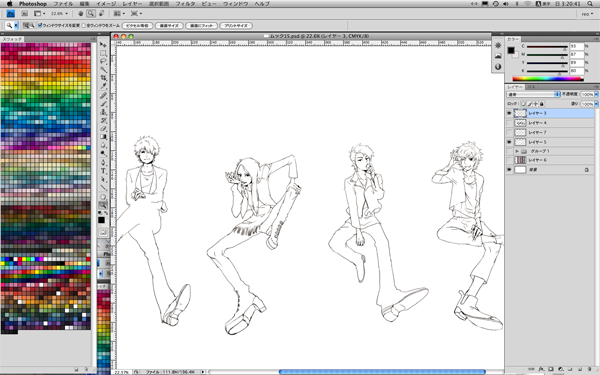
Task: Select the Healing Brush tool
Action: point(103,95)
